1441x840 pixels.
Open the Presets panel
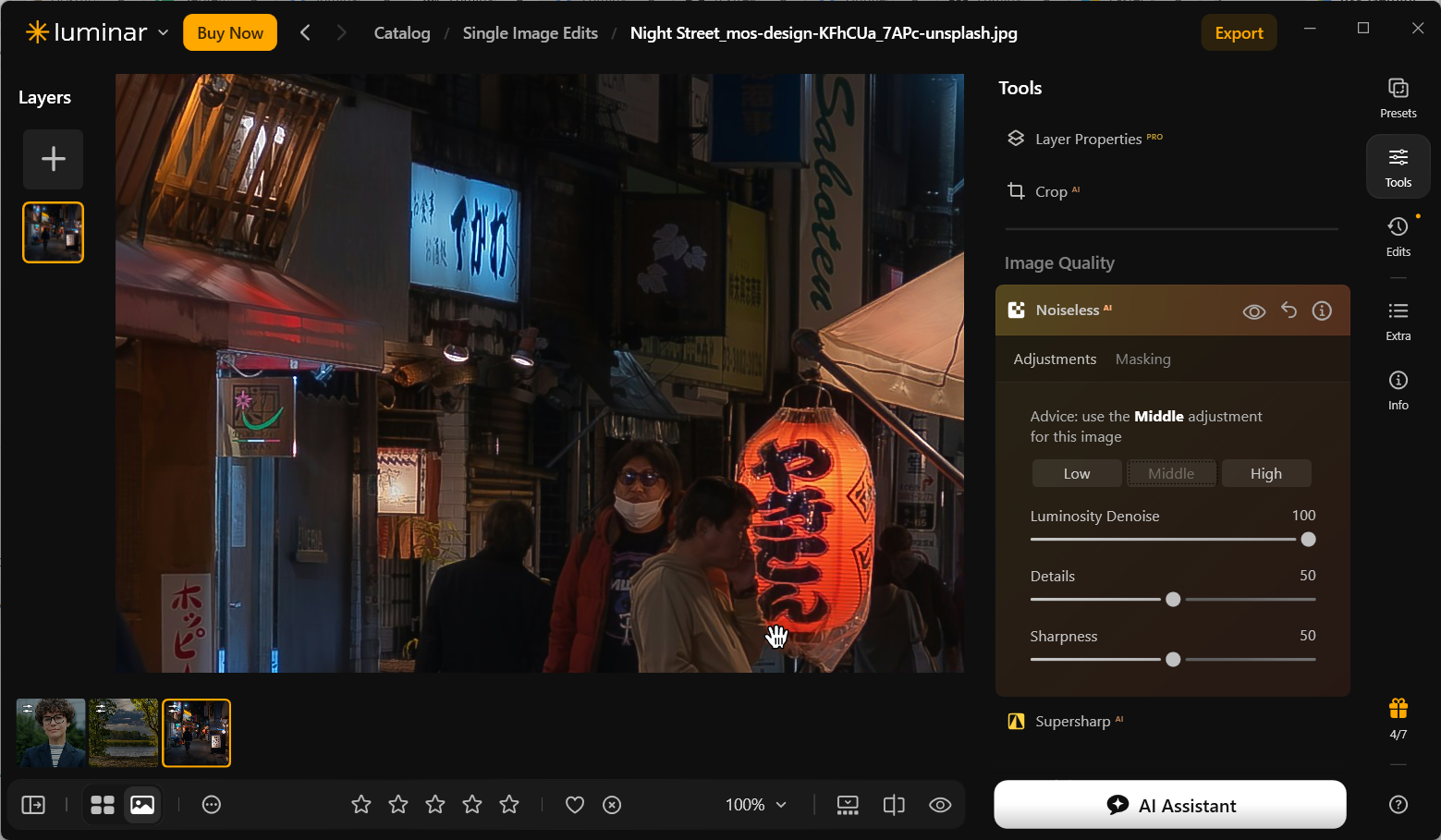[x=1398, y=98]
